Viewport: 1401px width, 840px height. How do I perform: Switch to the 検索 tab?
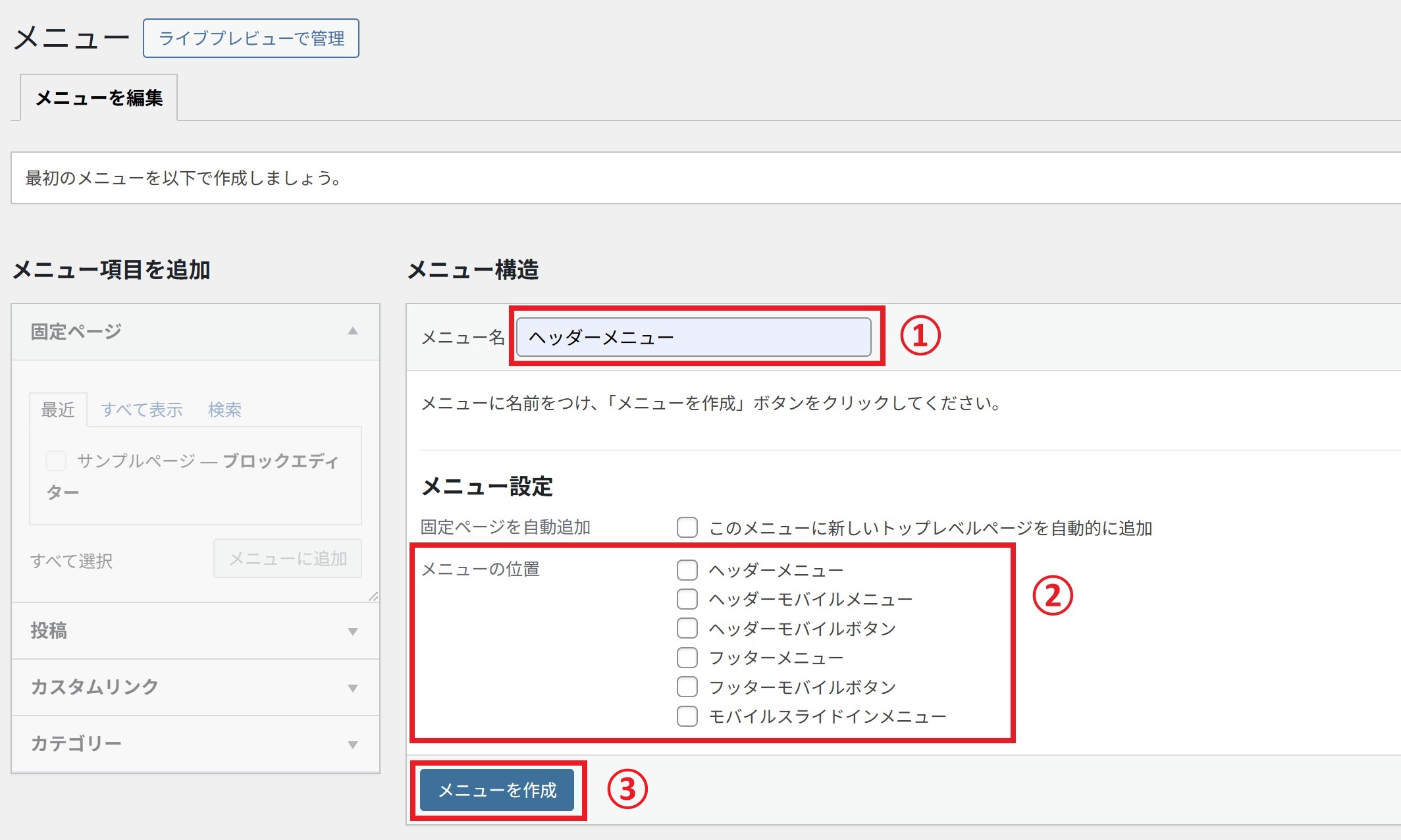[225, 409]
